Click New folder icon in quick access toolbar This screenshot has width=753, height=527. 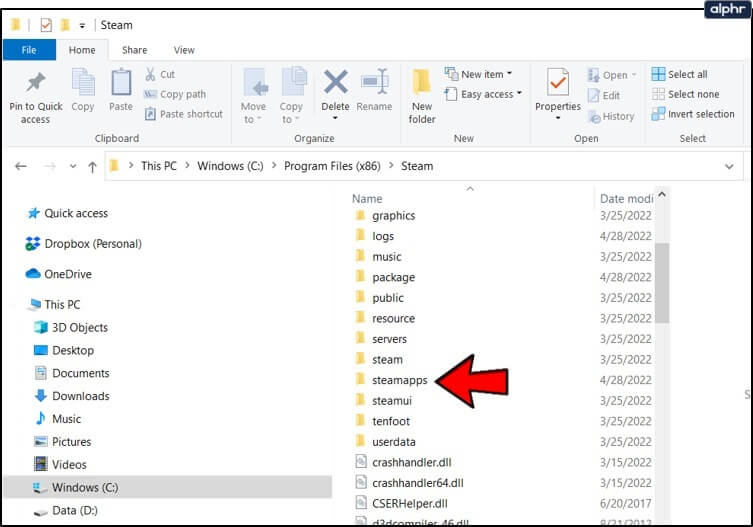[65, 25]
